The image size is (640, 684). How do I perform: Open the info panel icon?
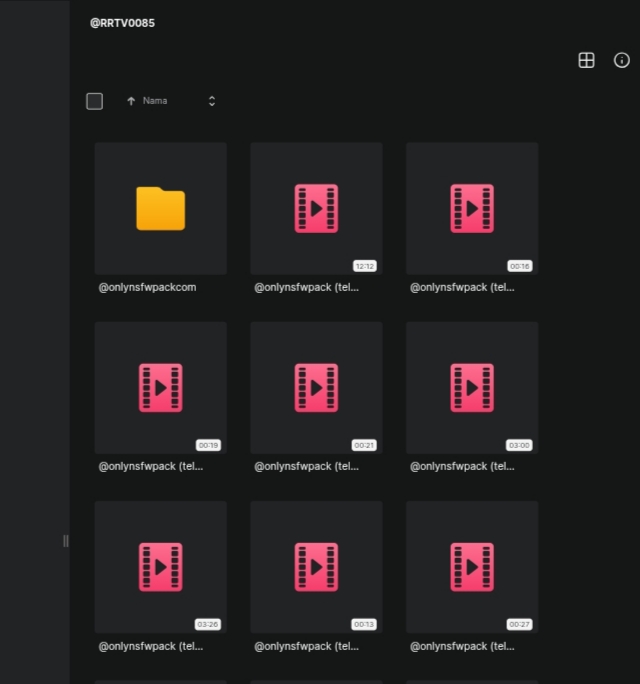(621, 60)
